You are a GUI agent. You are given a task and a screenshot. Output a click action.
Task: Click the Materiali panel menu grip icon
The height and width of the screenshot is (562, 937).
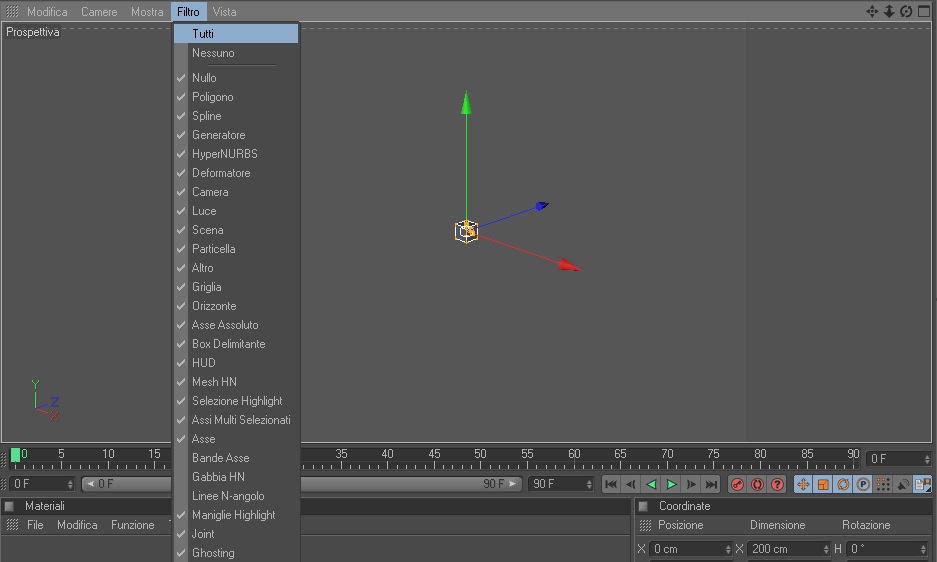(x=12, y=525)
